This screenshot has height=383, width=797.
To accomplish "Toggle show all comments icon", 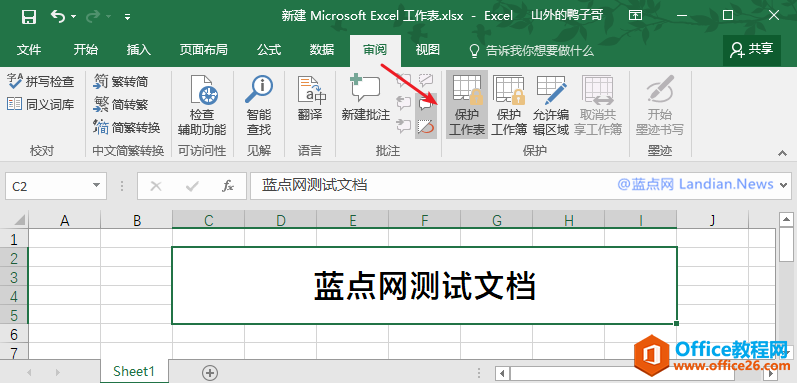I will pyautogui.click(x=426, y=103).
